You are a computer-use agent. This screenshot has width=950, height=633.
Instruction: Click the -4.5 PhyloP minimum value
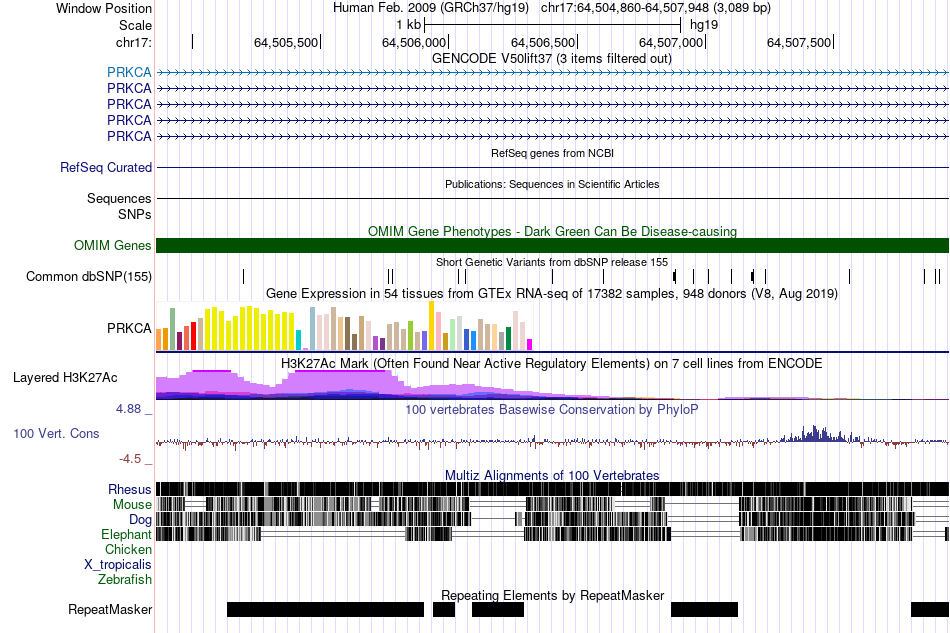130,459
